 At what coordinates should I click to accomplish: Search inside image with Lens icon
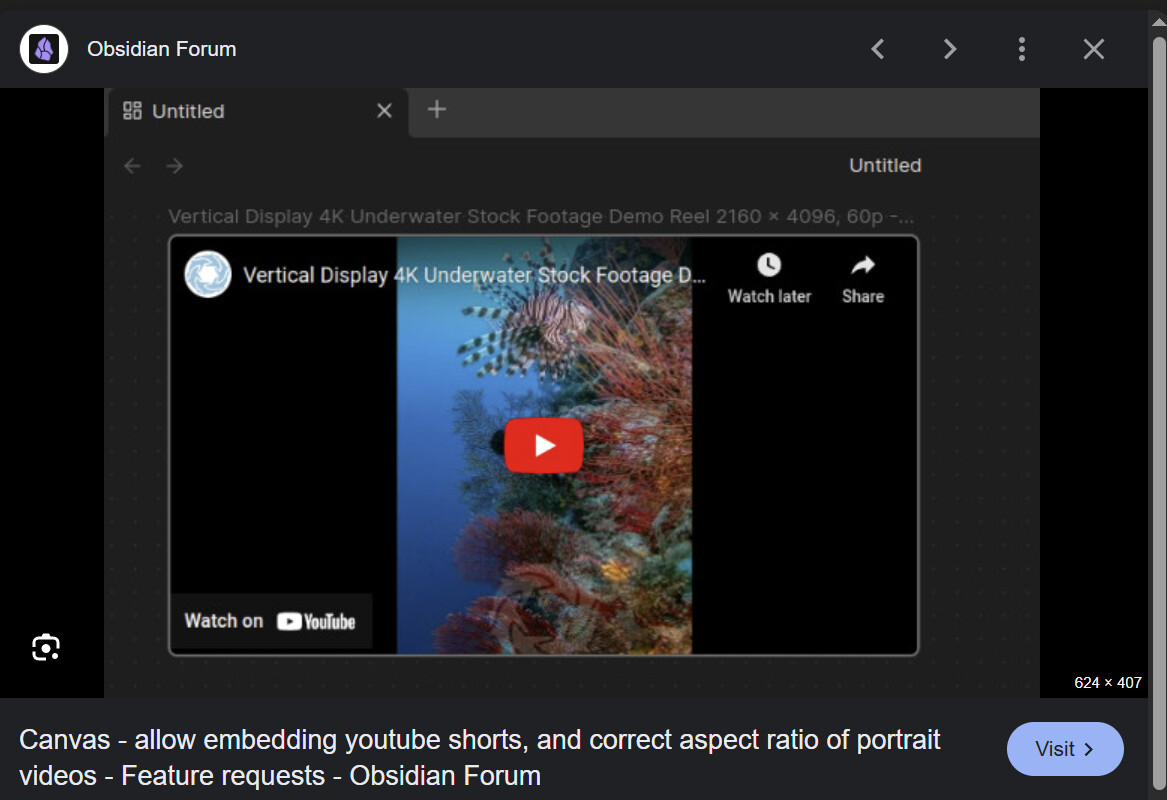pyautogui.click(x=46, y=647)
